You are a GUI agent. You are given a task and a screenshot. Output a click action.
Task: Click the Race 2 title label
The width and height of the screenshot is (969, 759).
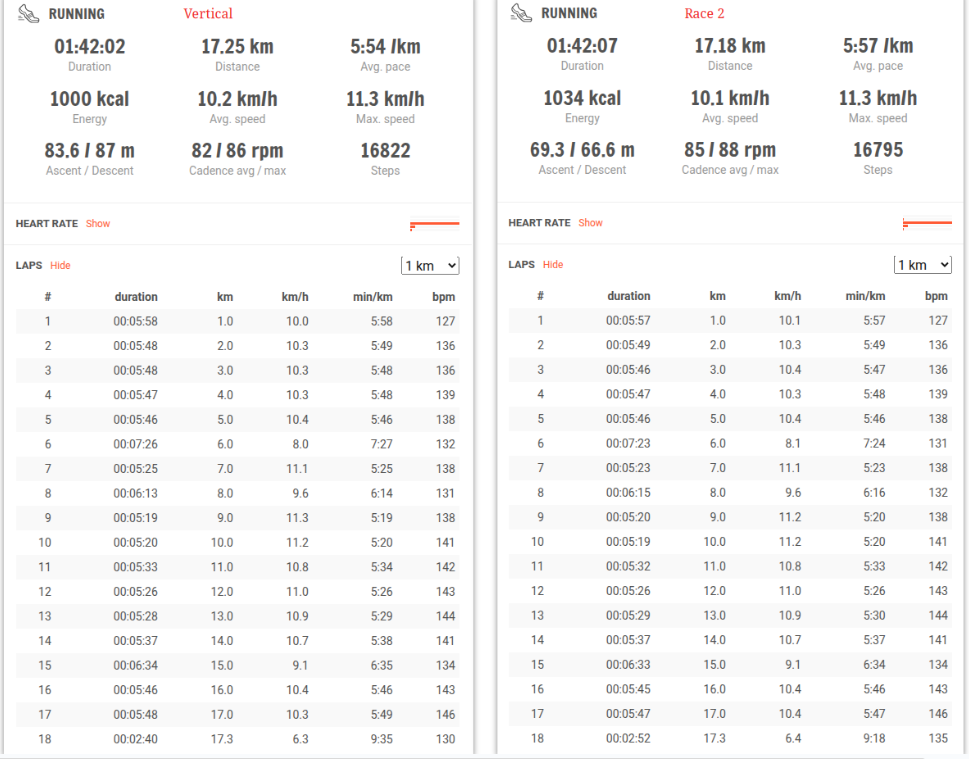[704, 14]
